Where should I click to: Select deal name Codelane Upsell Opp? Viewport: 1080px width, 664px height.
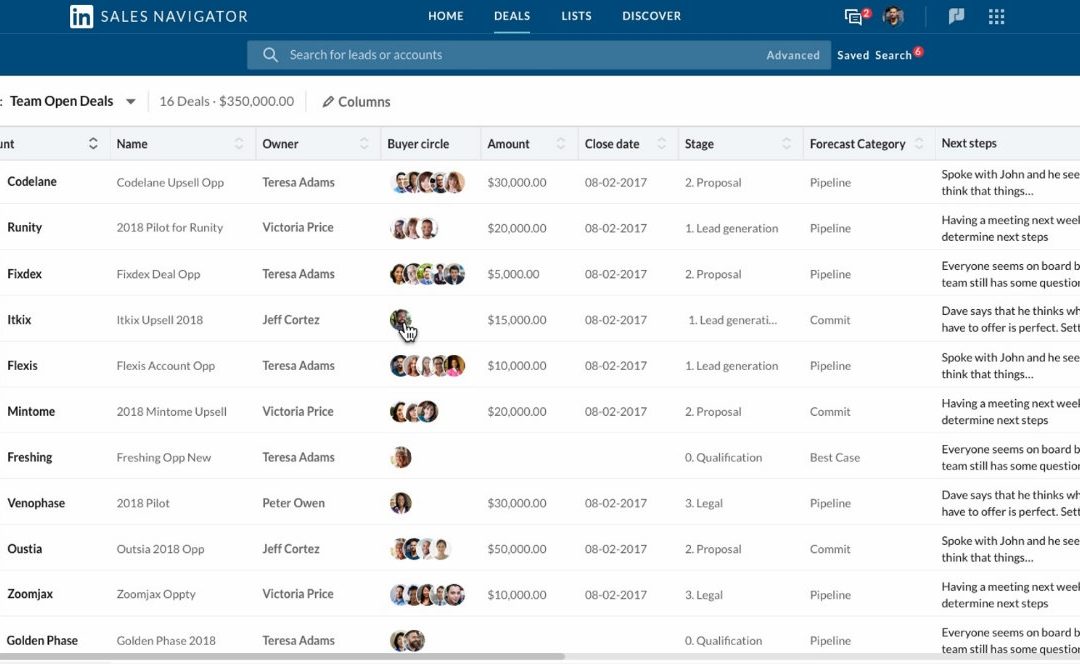point(170,183)
